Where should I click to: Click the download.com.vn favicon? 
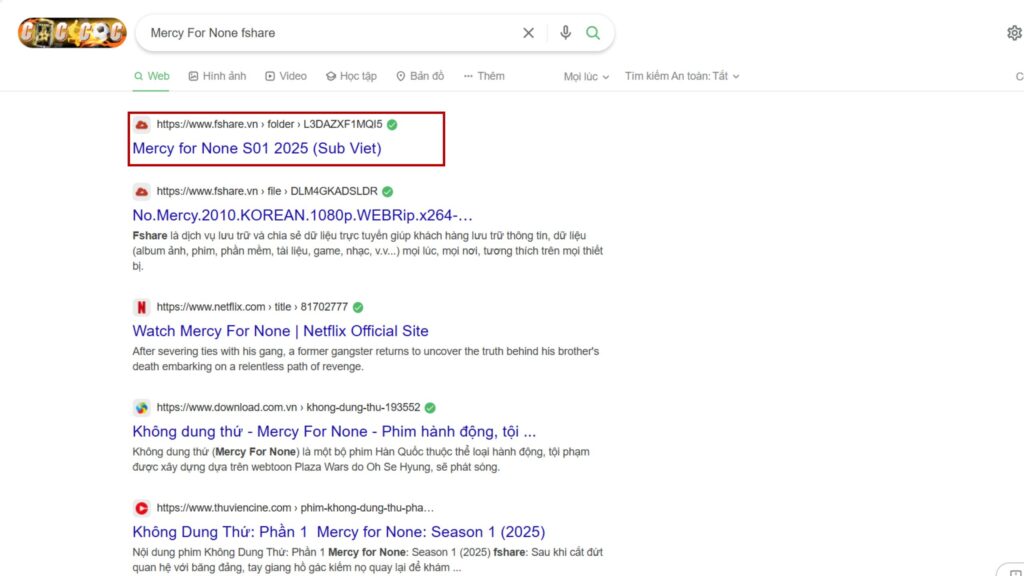click(141, 408)
